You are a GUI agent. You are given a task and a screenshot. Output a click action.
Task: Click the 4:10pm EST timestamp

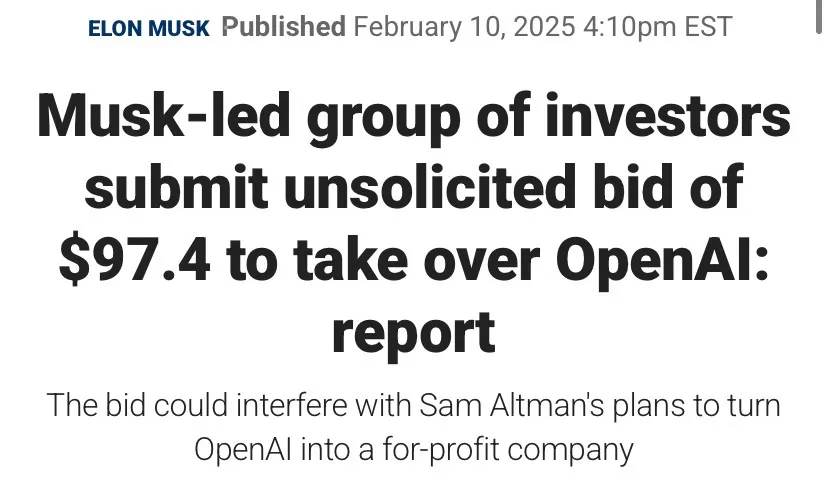point(657,26)
